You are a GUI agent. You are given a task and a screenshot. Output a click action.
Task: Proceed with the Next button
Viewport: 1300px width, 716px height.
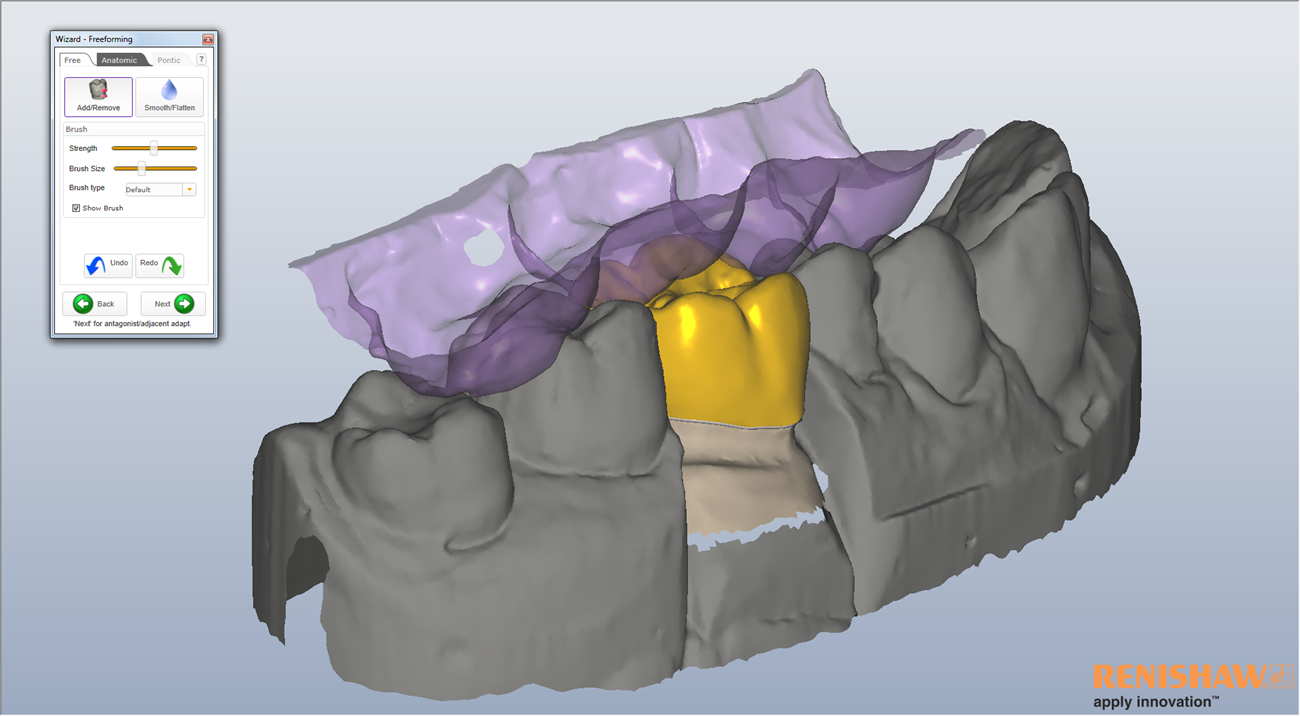173,304
